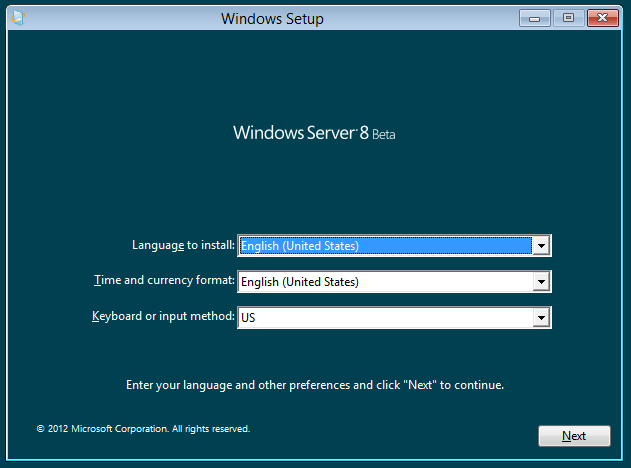Screen dimensions: 631x468
Task: Click the "Language to install:" label
Action: tap(183, 245)
